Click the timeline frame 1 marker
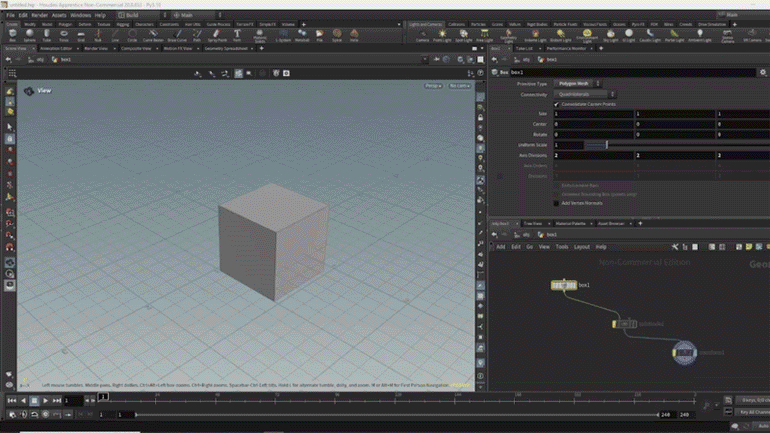The width and height of the screenshot is (770, 433). [103, 396]
